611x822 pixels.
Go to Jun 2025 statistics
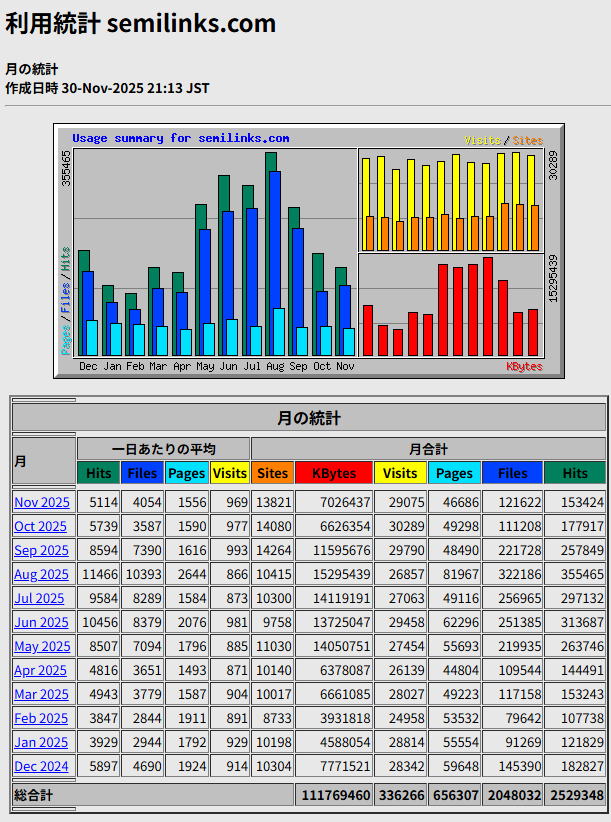41,622
